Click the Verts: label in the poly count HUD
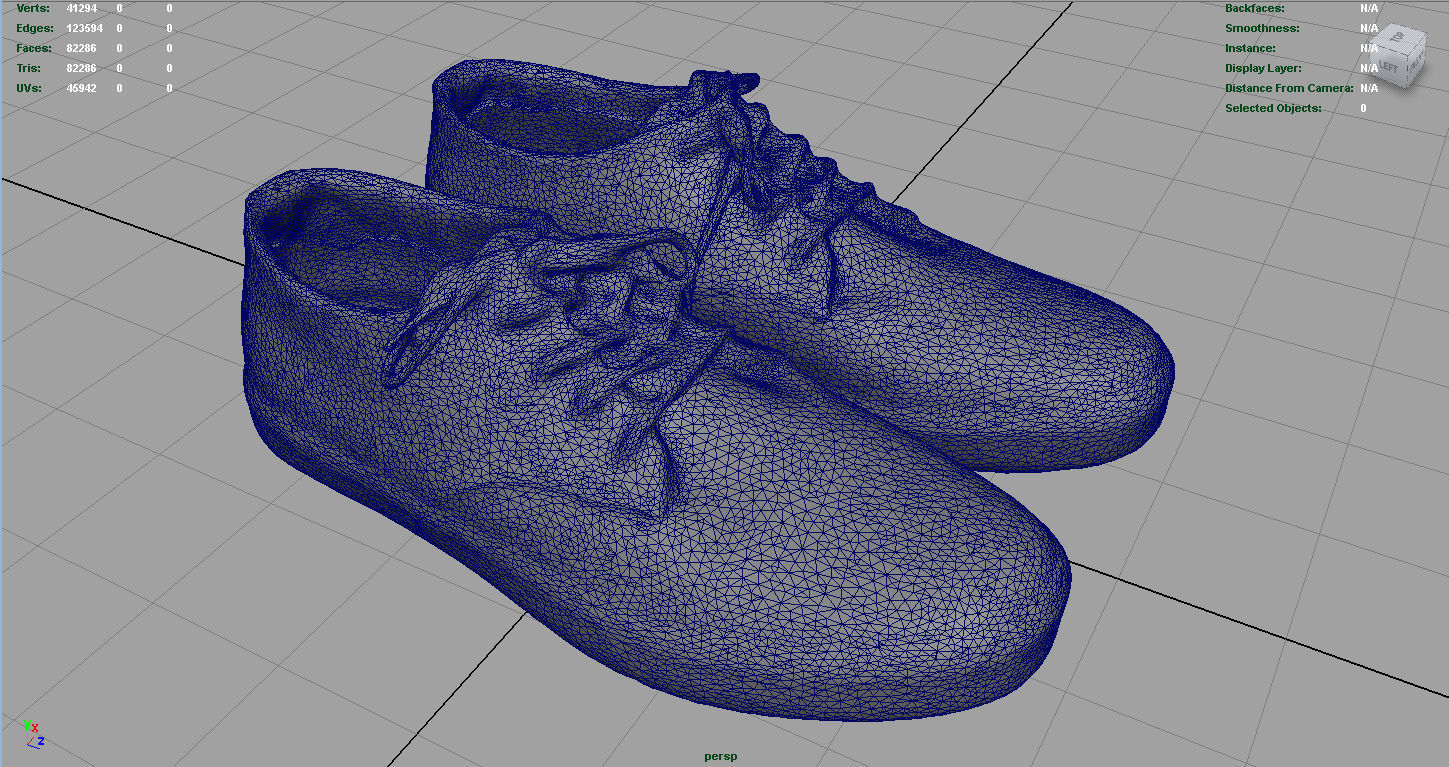Image resolution: width=1449 pixels, height=767 pixels. tap(33, 8)
